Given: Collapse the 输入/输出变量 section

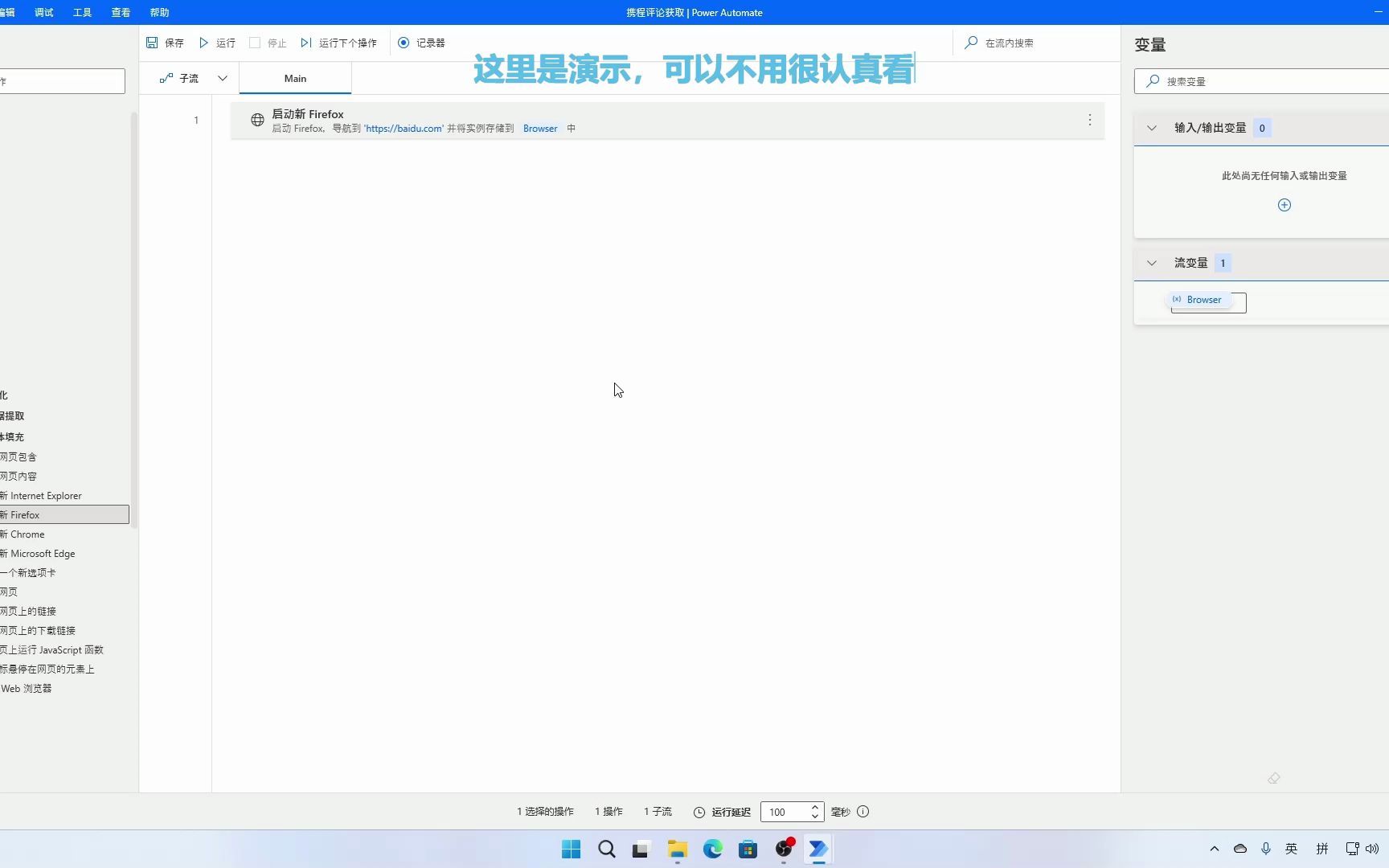Looking at the screenshot, I should click(1151, 128).
